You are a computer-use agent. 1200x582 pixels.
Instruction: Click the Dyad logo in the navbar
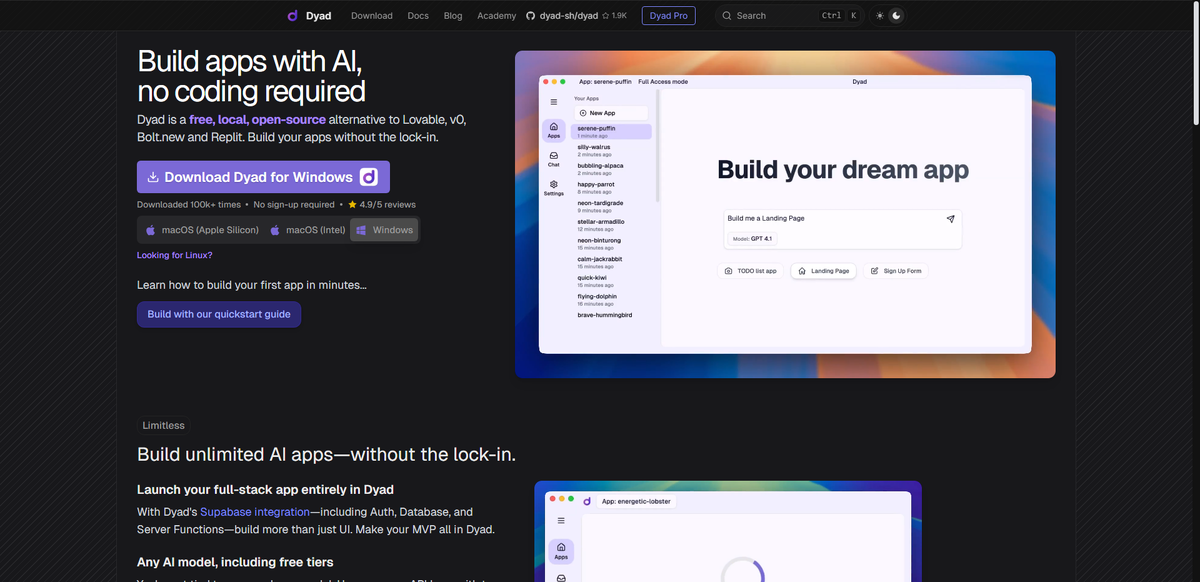click(308, 16)
